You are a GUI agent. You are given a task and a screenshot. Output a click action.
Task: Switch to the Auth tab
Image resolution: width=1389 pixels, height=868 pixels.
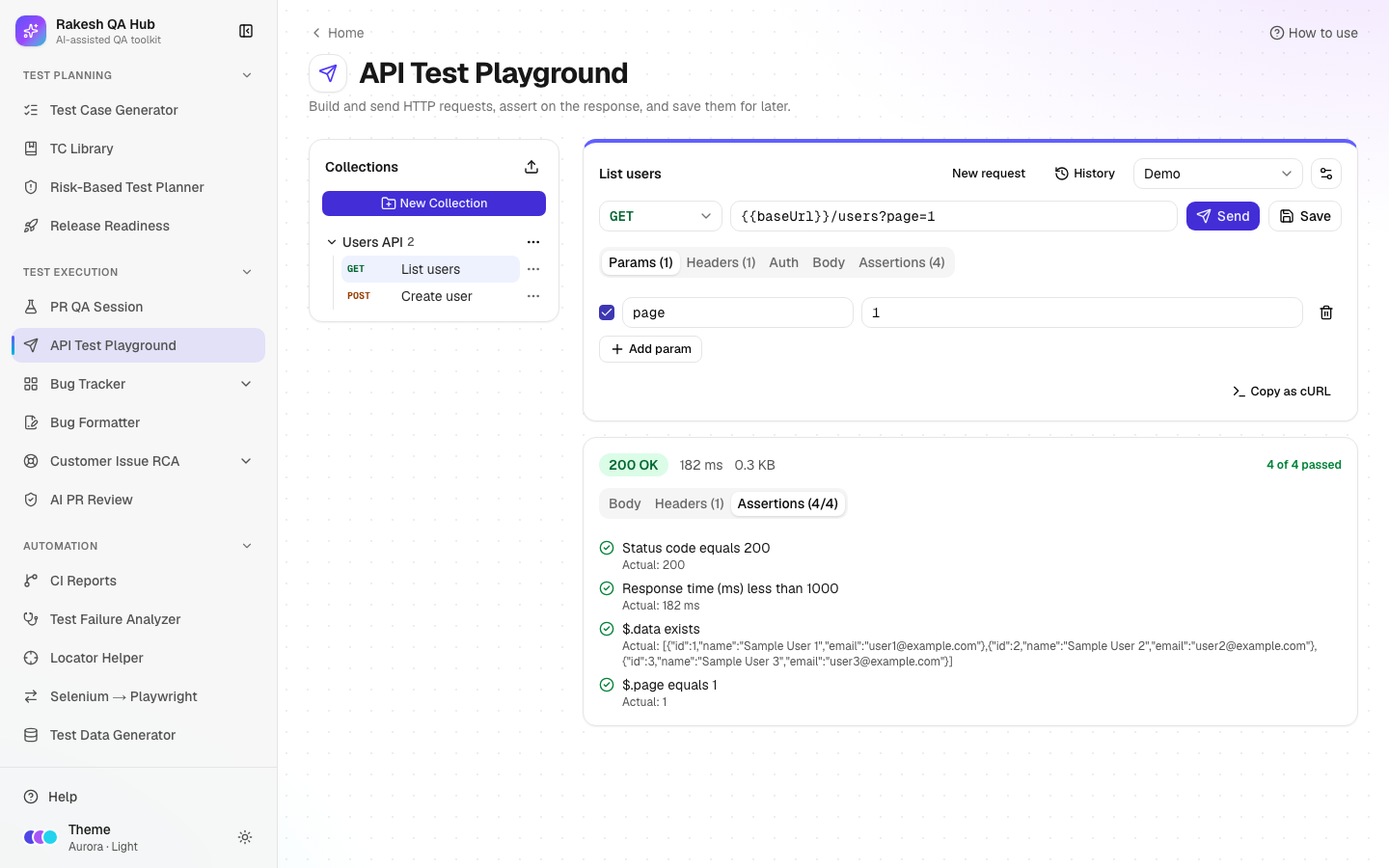click(x=783, y=262)
